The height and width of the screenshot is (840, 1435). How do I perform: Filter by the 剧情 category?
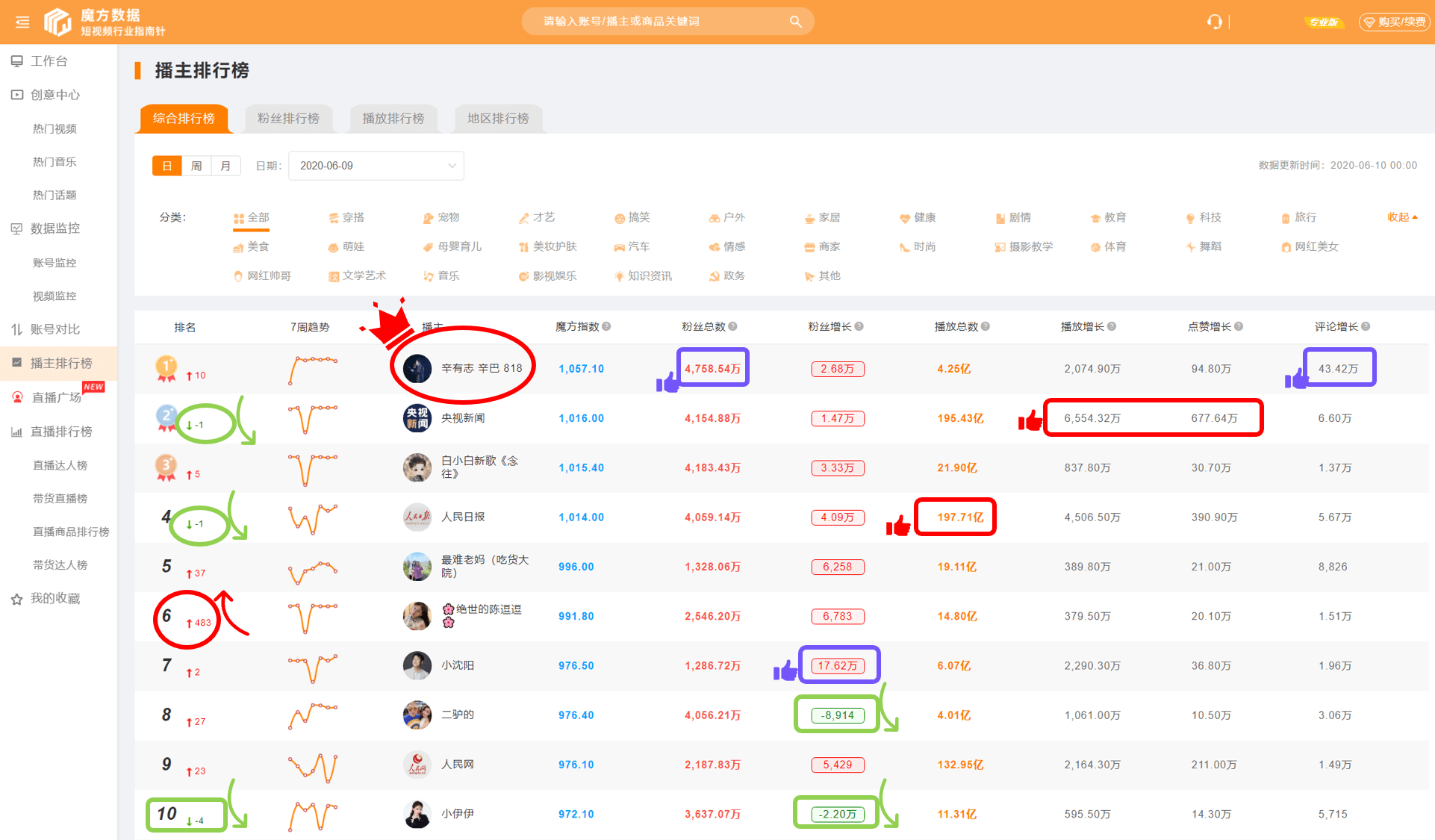point(1013,218)
